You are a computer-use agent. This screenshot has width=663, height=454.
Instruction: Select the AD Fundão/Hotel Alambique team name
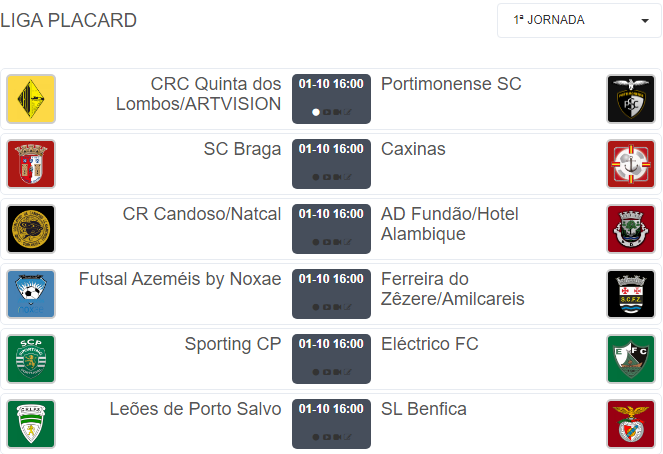tap(449, 224)
